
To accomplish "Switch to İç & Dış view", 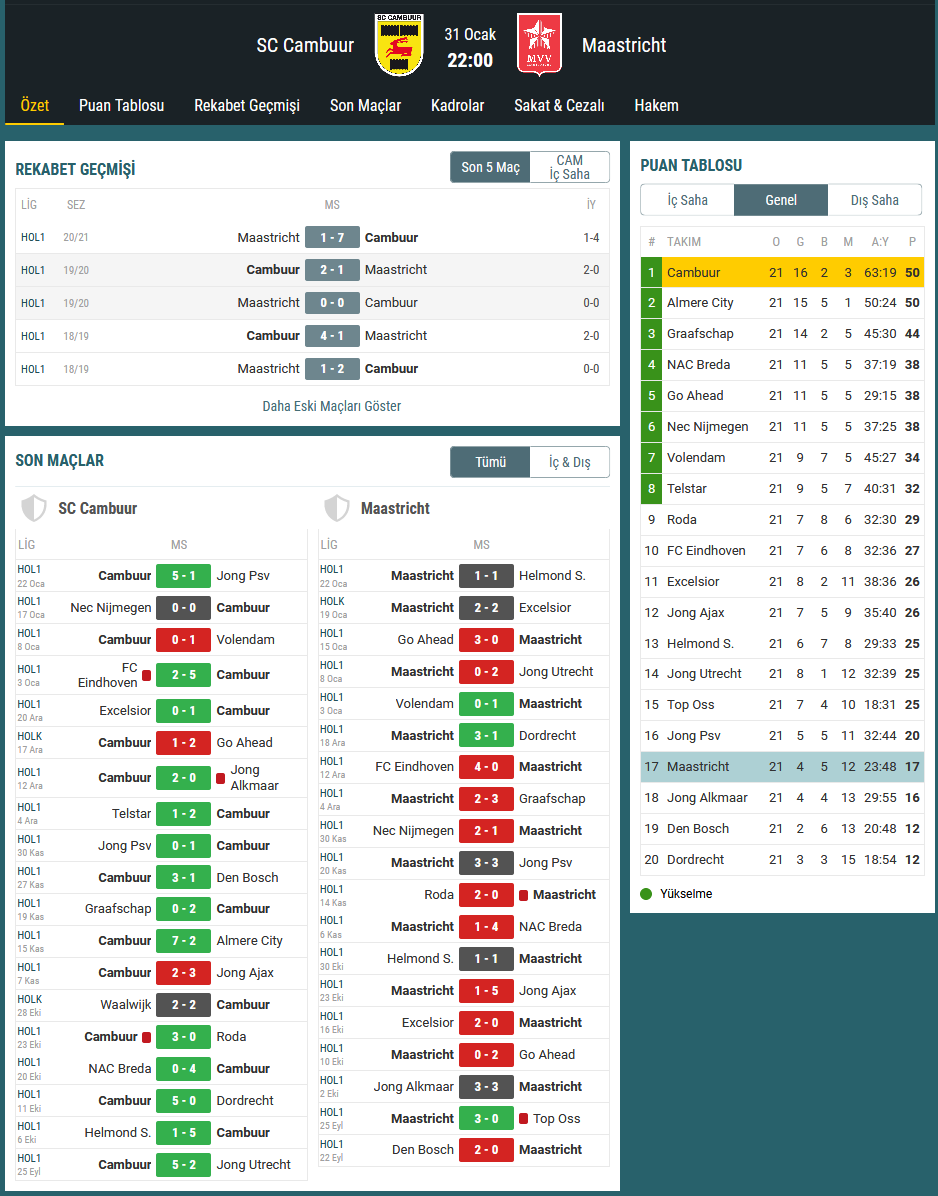I will pyautogui.click(x=570, y=462).
